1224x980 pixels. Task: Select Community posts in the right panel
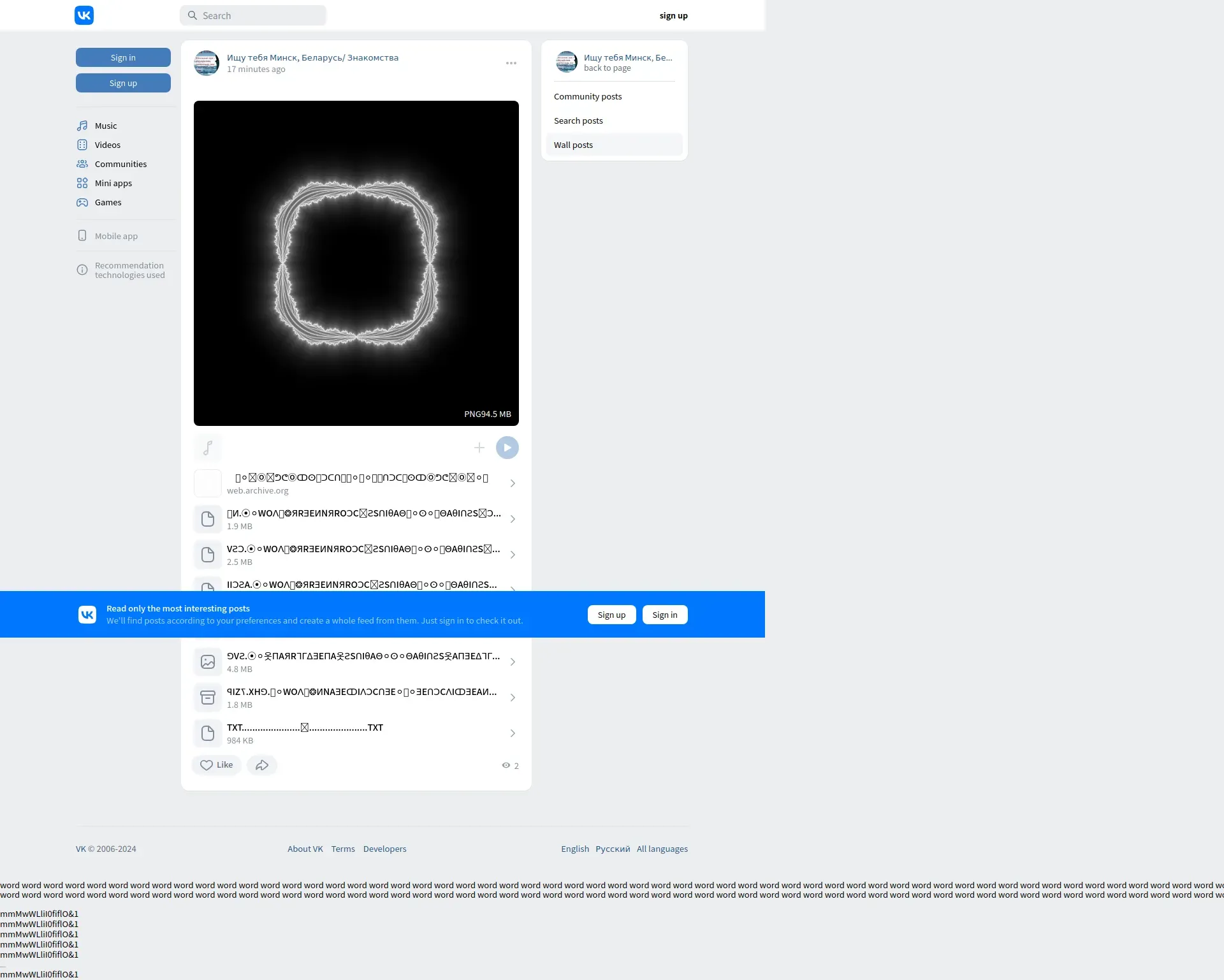(588, 97)
